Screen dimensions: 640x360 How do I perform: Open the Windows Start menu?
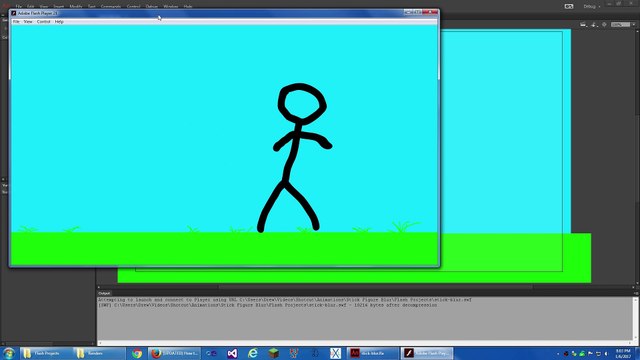9,353
